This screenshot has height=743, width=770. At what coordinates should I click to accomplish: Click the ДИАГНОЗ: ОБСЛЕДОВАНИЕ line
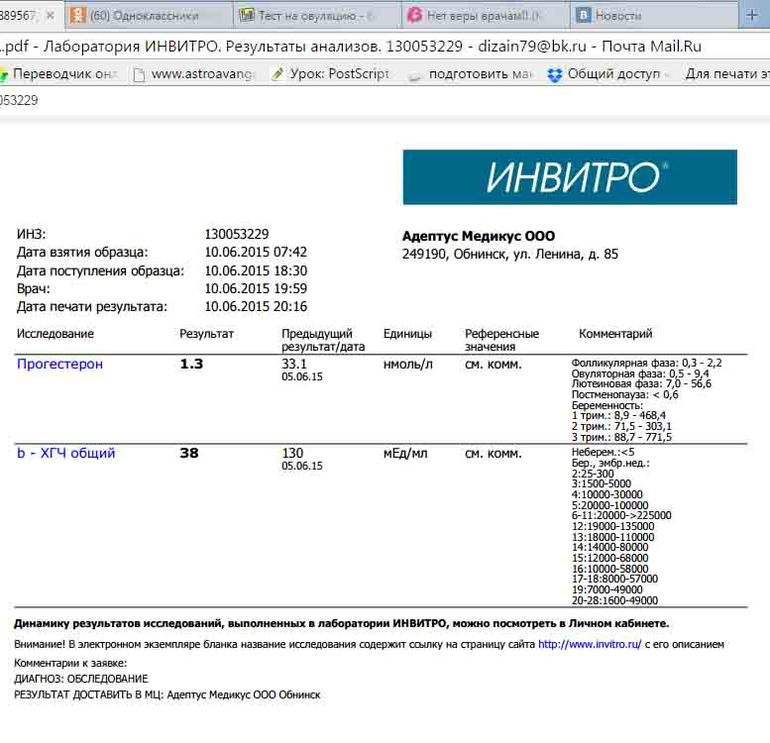point(81,679)
